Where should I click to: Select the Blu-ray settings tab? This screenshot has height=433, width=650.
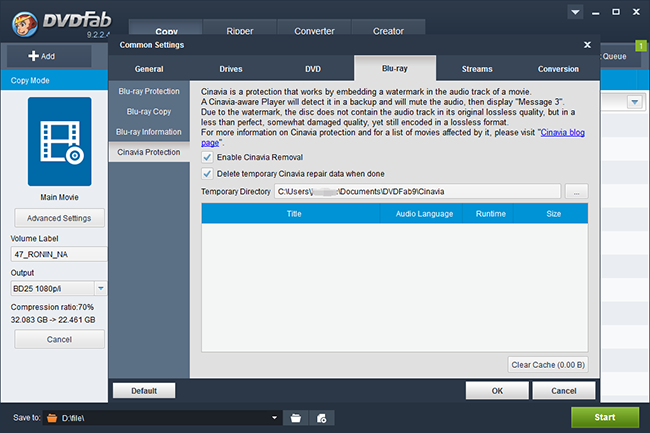395,68
